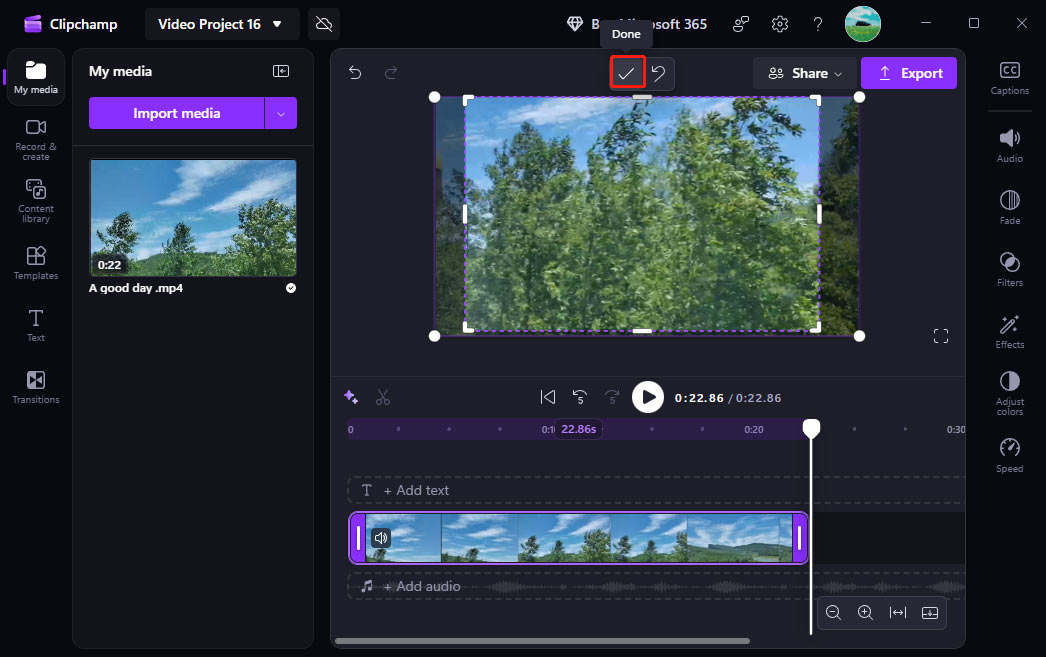The image size is (1046, 657).
Task: Expand the Import media options chevron
Action: (x=281, y=113)
